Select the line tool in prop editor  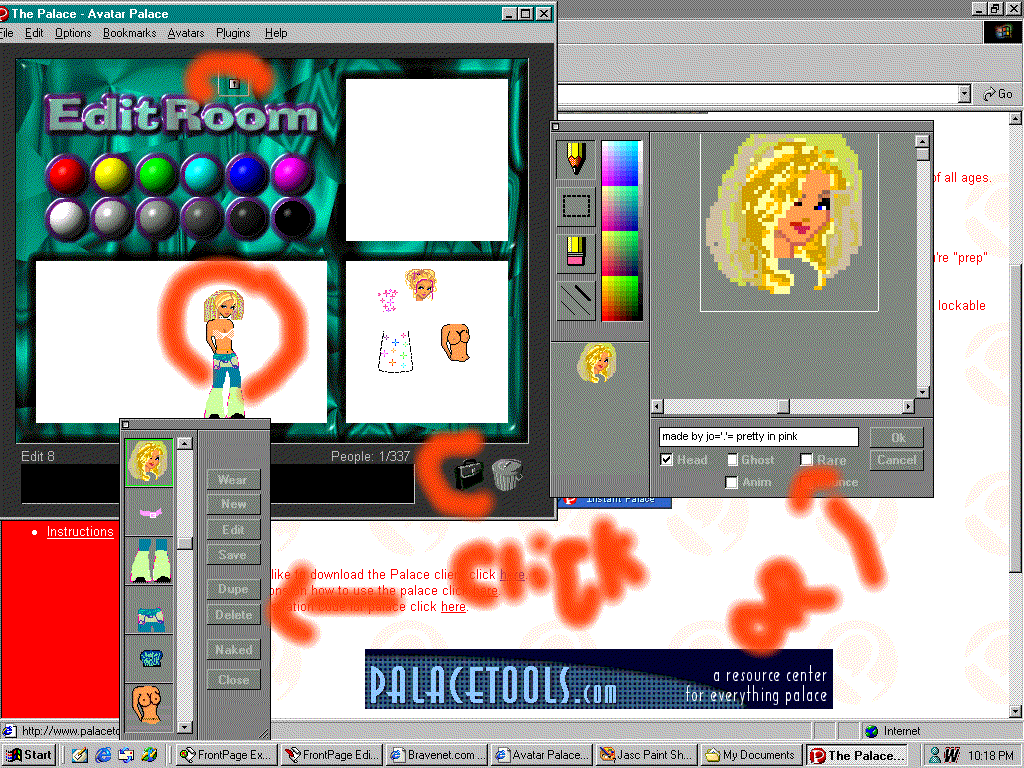coord(575,300)
